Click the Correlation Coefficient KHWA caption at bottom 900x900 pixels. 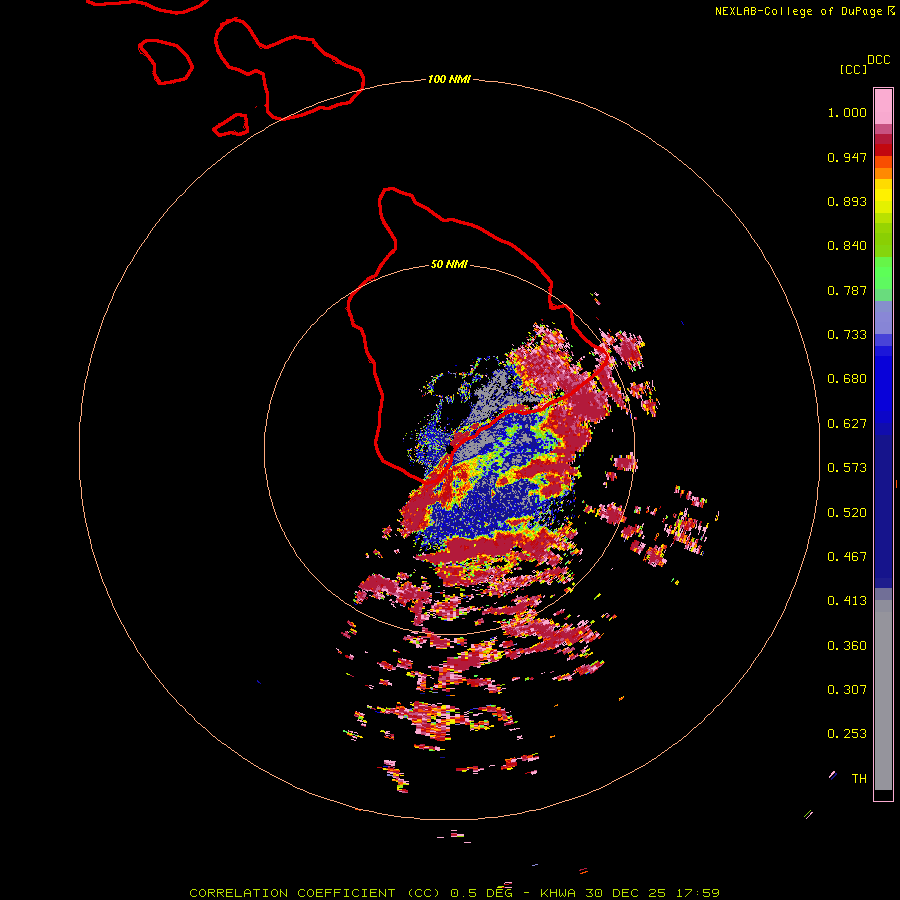pyautogui.click(x=454, y=893)
